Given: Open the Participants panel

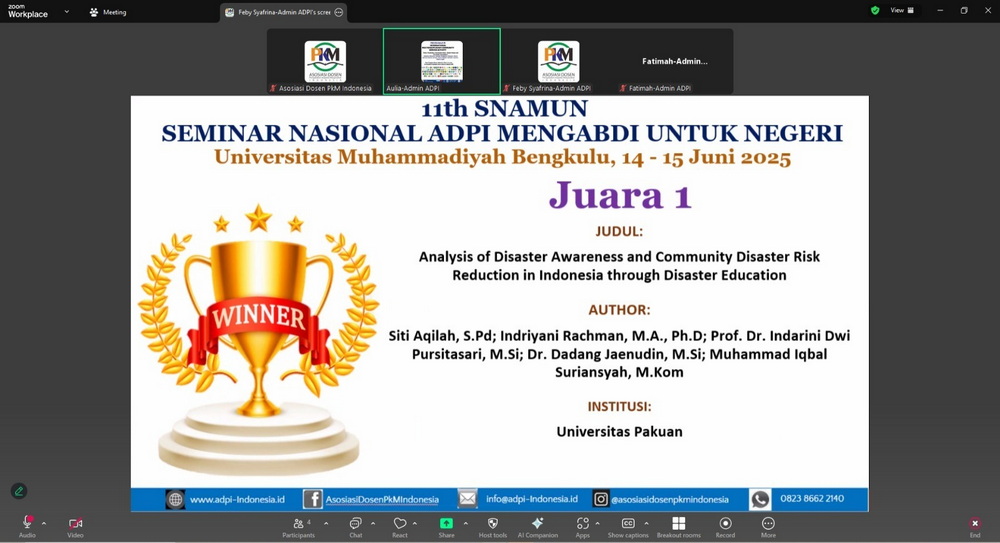Looking at the screenshot, I should pyautogui.click(x=298, y=526).
